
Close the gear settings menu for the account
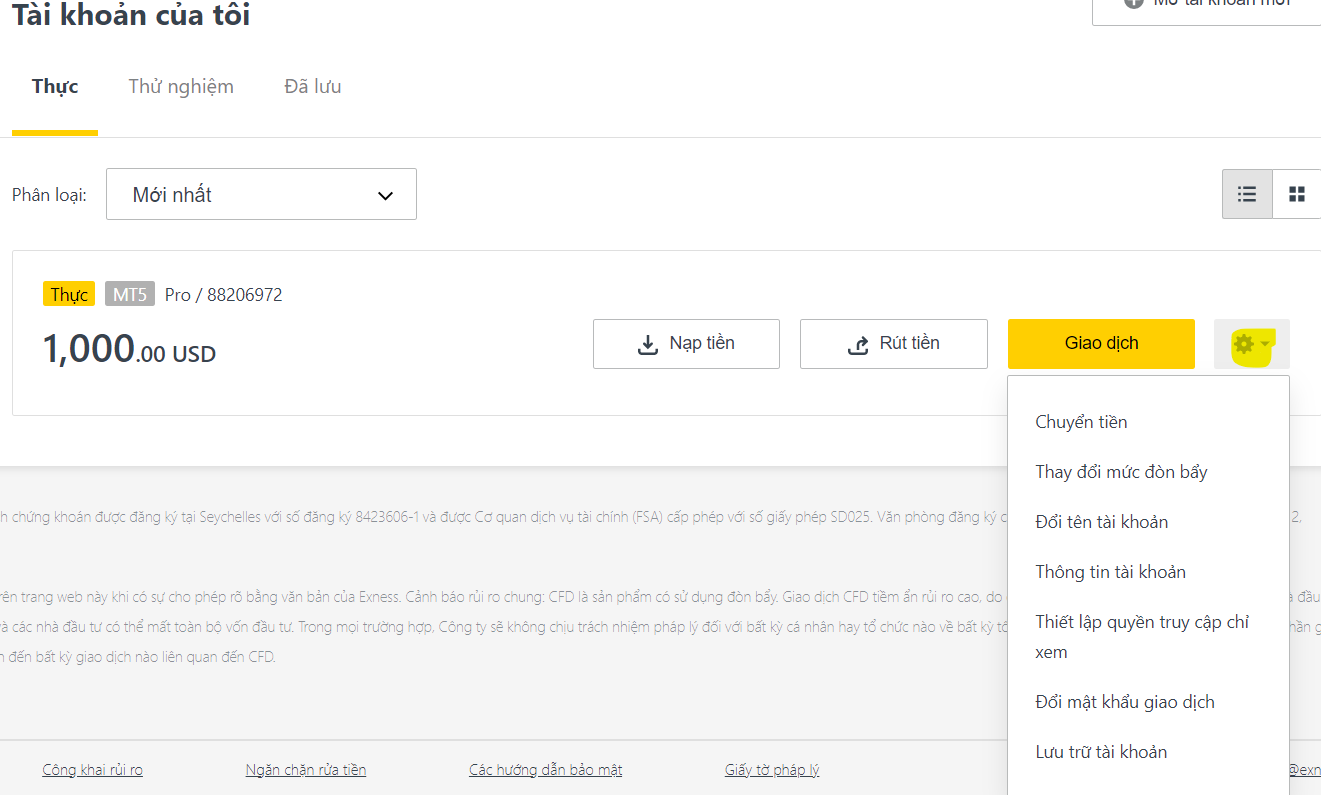(1251, 344)
